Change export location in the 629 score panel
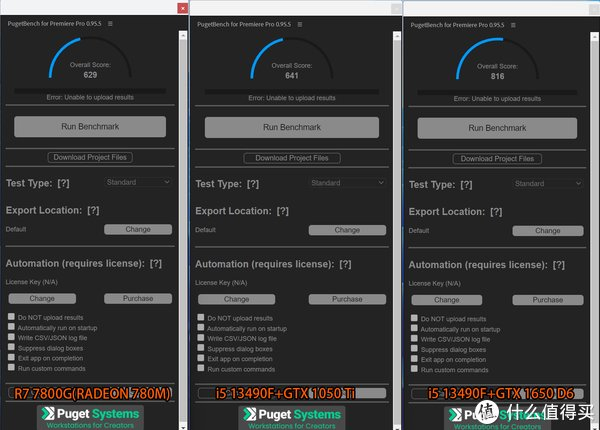The height and width of the screenshot is (430, 600). tap(138, 229)
